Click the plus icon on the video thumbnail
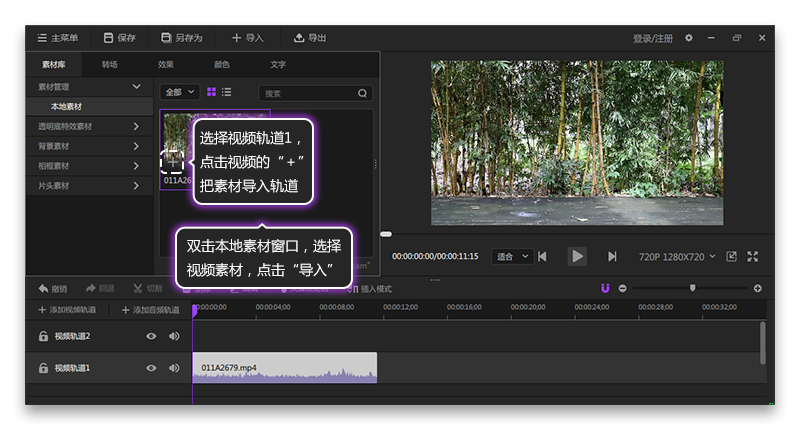Image resolution: width=800 pixels, height=430 pixels. tap(172, 161)
